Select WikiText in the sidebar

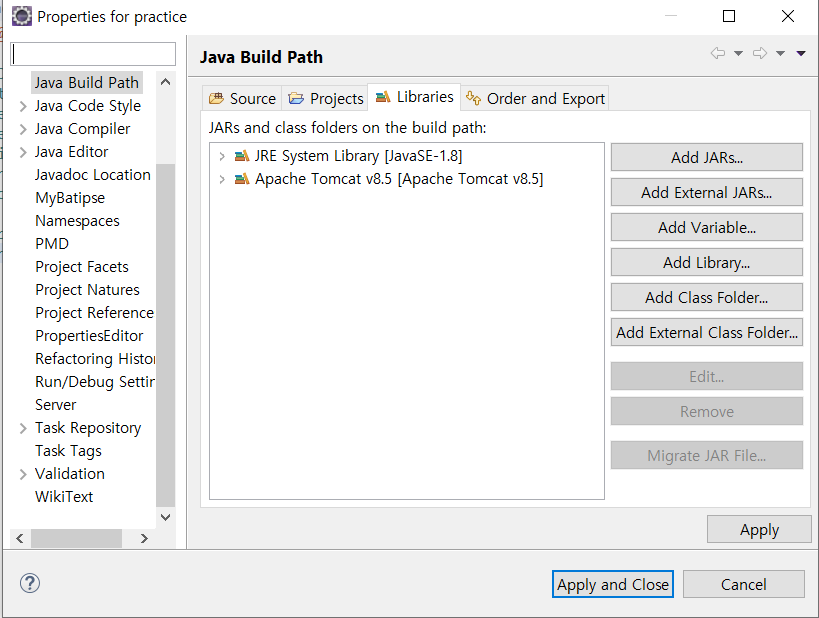click(64, 496)
